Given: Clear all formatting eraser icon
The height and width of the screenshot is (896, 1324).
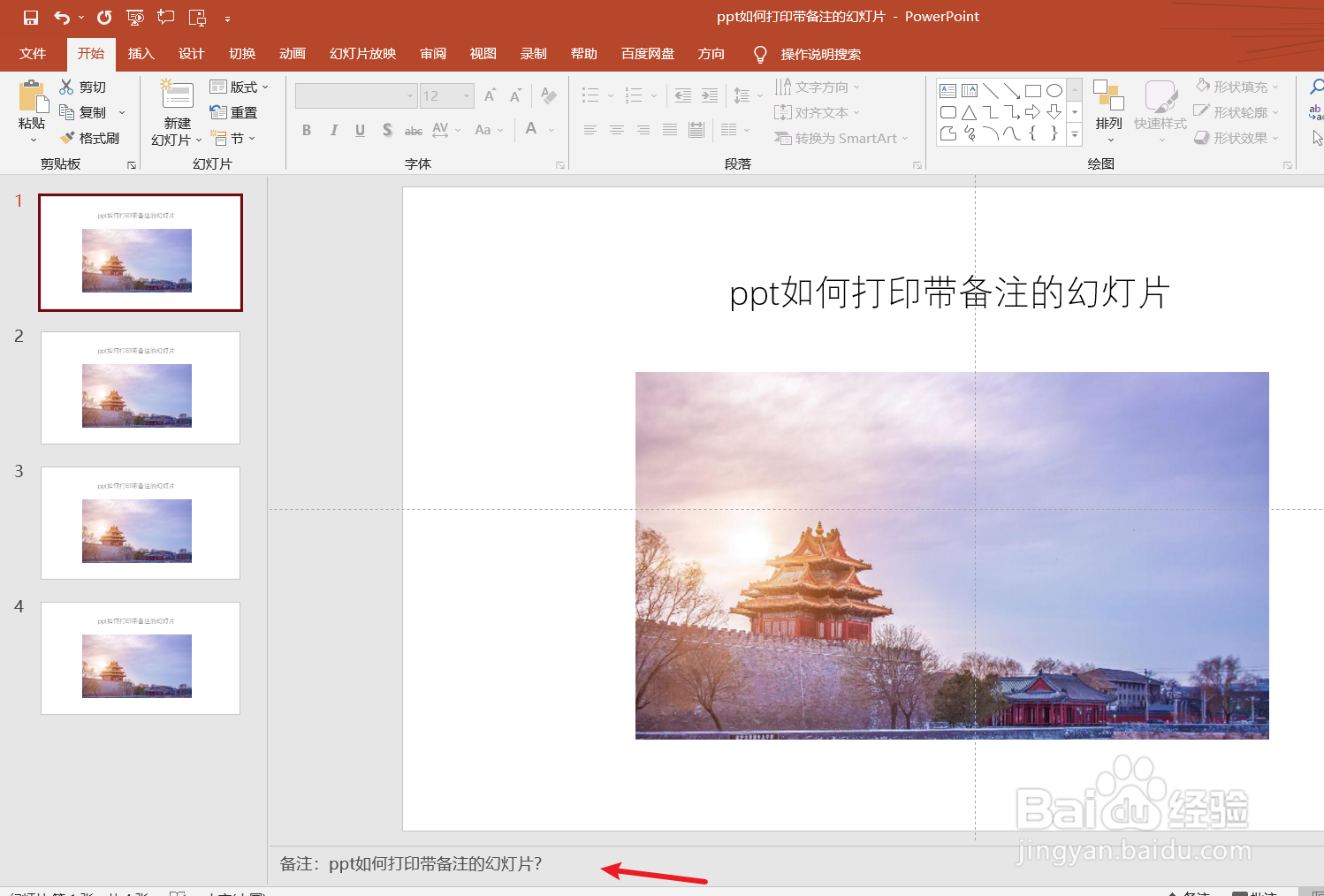Looking at the screenshot, I should [549, 95].
